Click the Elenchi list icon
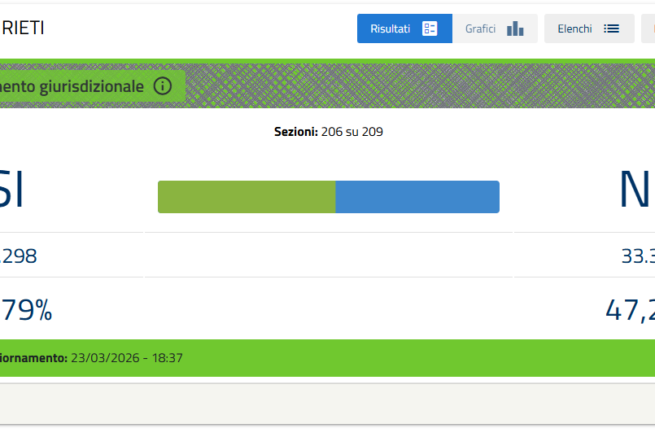The height and width of the screenshot is (437, 655). click(611, 29)
